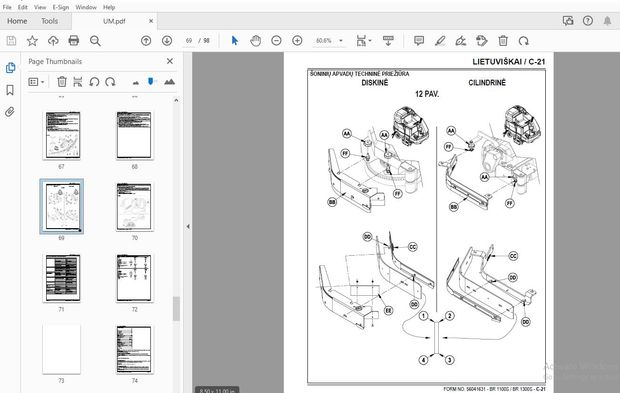Click the page number field showing 69
The image size is (620, 393).
(189, 40)
